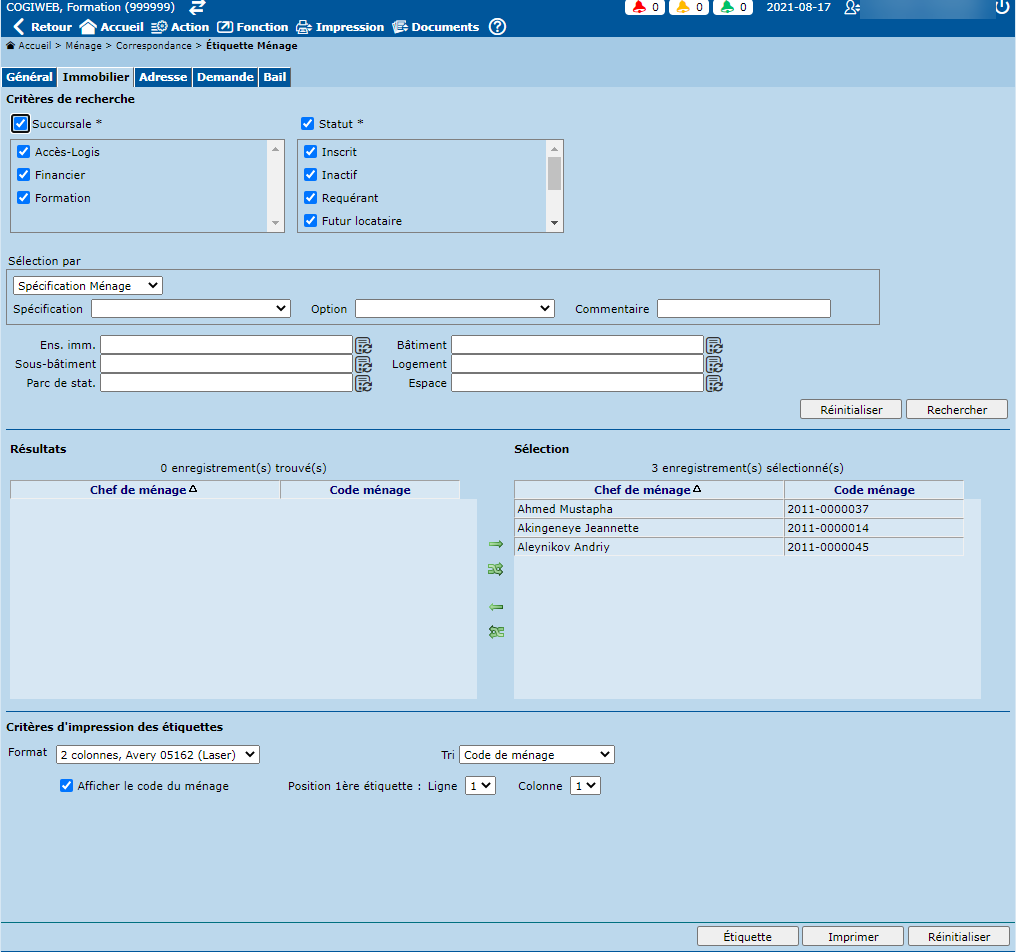Expand the Tri sort dropdown

coord(537,755)
